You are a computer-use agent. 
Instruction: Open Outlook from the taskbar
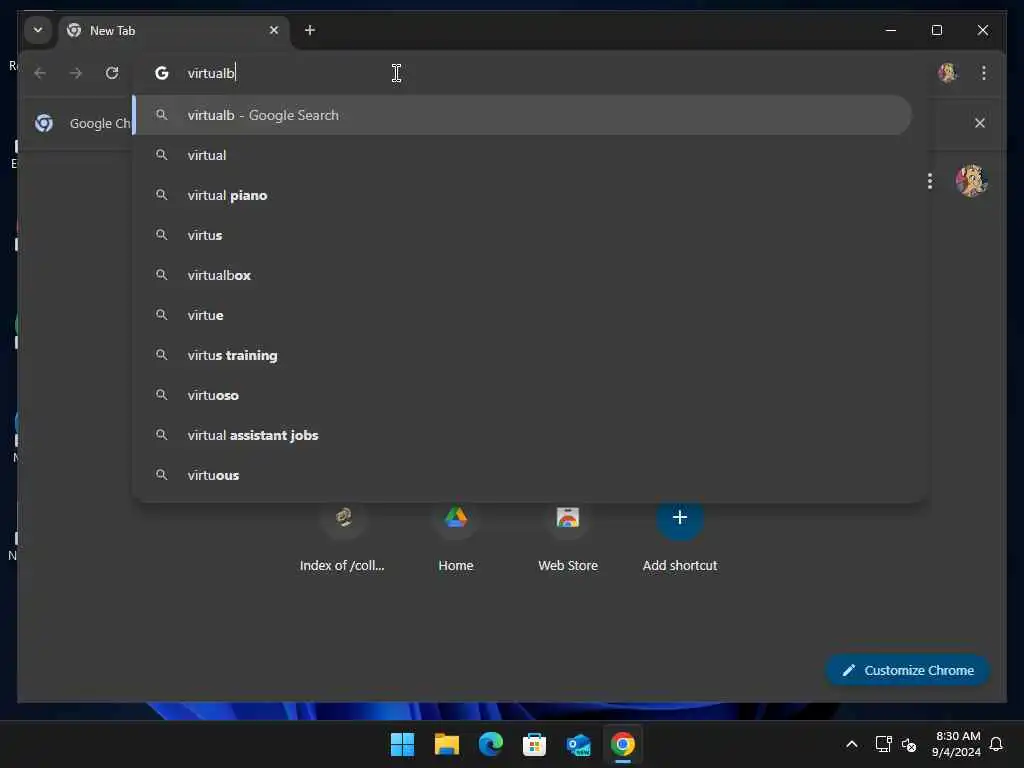(x=579, y=744)
